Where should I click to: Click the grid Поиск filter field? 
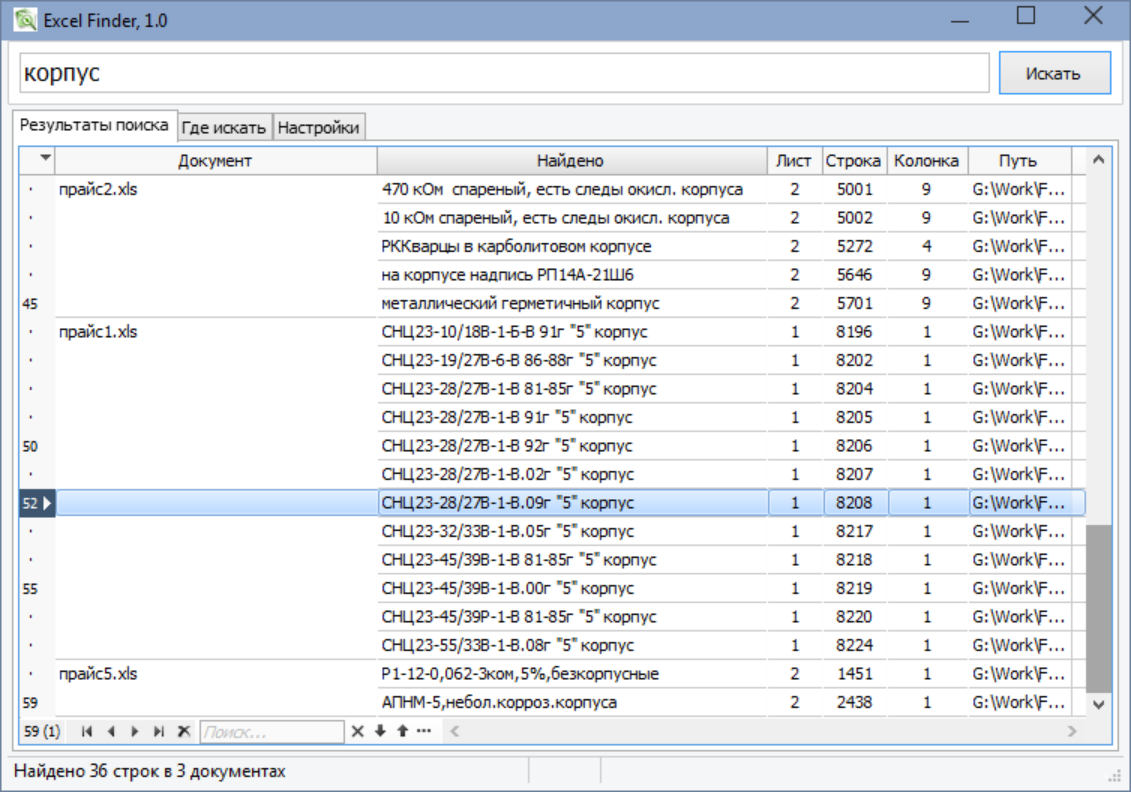pyautogui.click(x=271, y=732)
